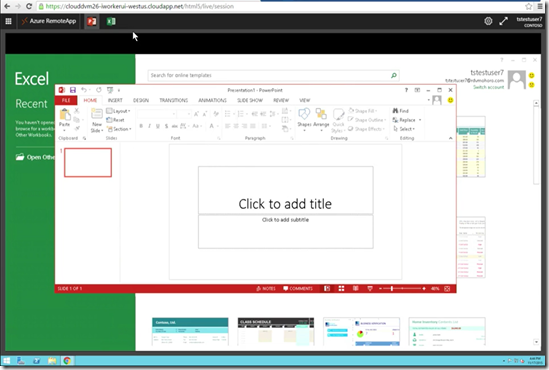Screen dimensions: 549x370
Task: Toggle RemoteApp full screen arrows
Action: click(503, 21)
